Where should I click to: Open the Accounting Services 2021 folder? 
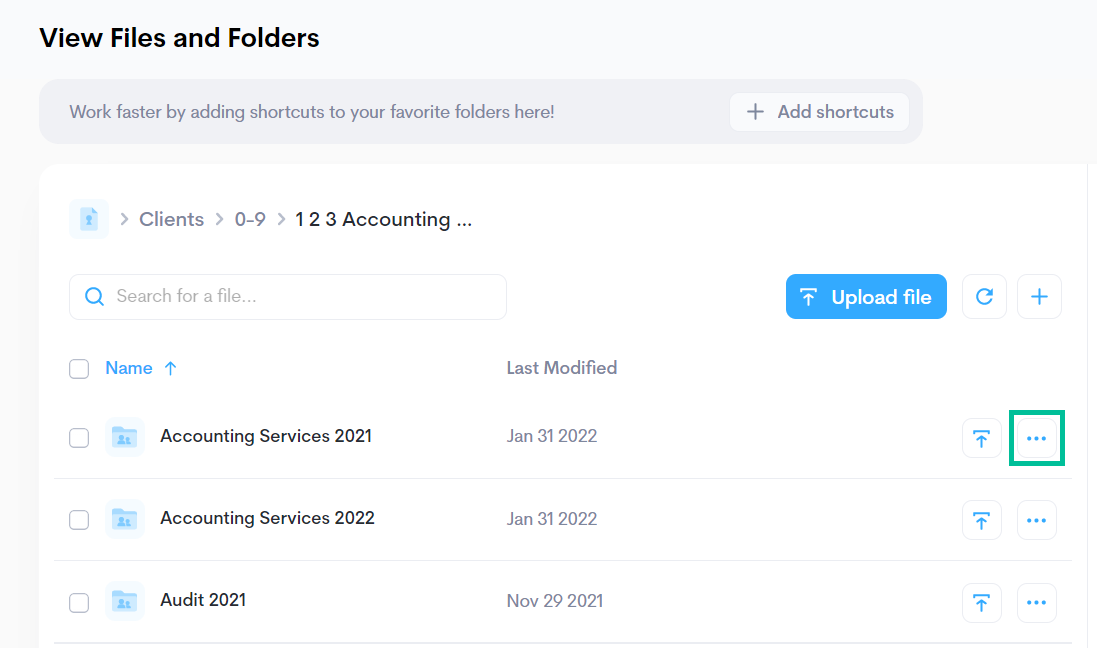tap(266, 436)
